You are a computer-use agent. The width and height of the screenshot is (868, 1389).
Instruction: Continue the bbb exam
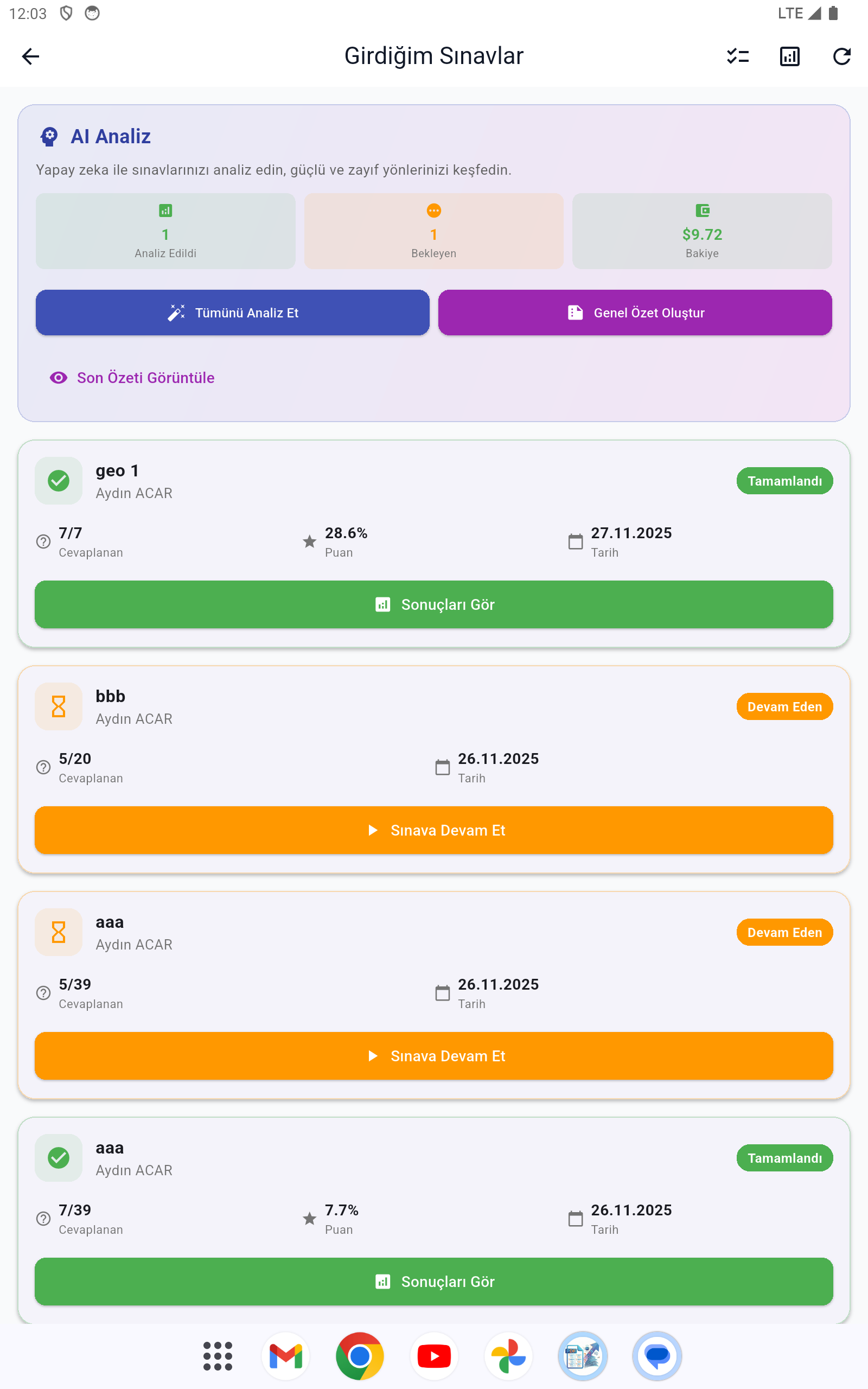tap(433, 830)
